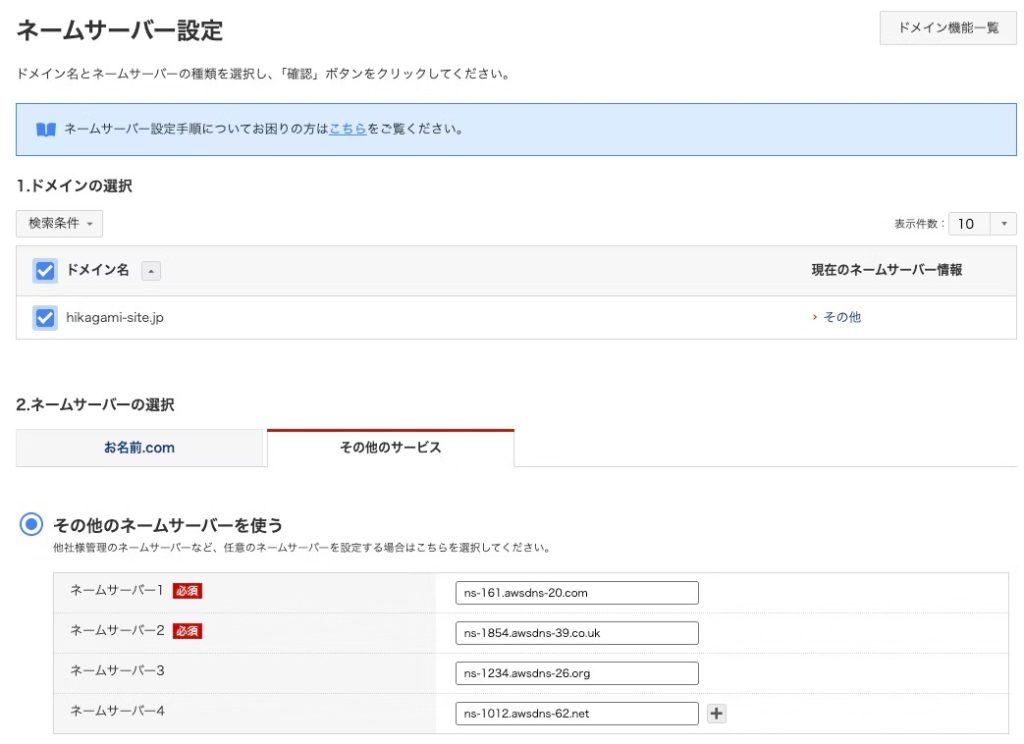The height and width of the screenshot is (744, 1024).
Task: Click the その他 nameserver info link
Action: (x=841, y=318)
